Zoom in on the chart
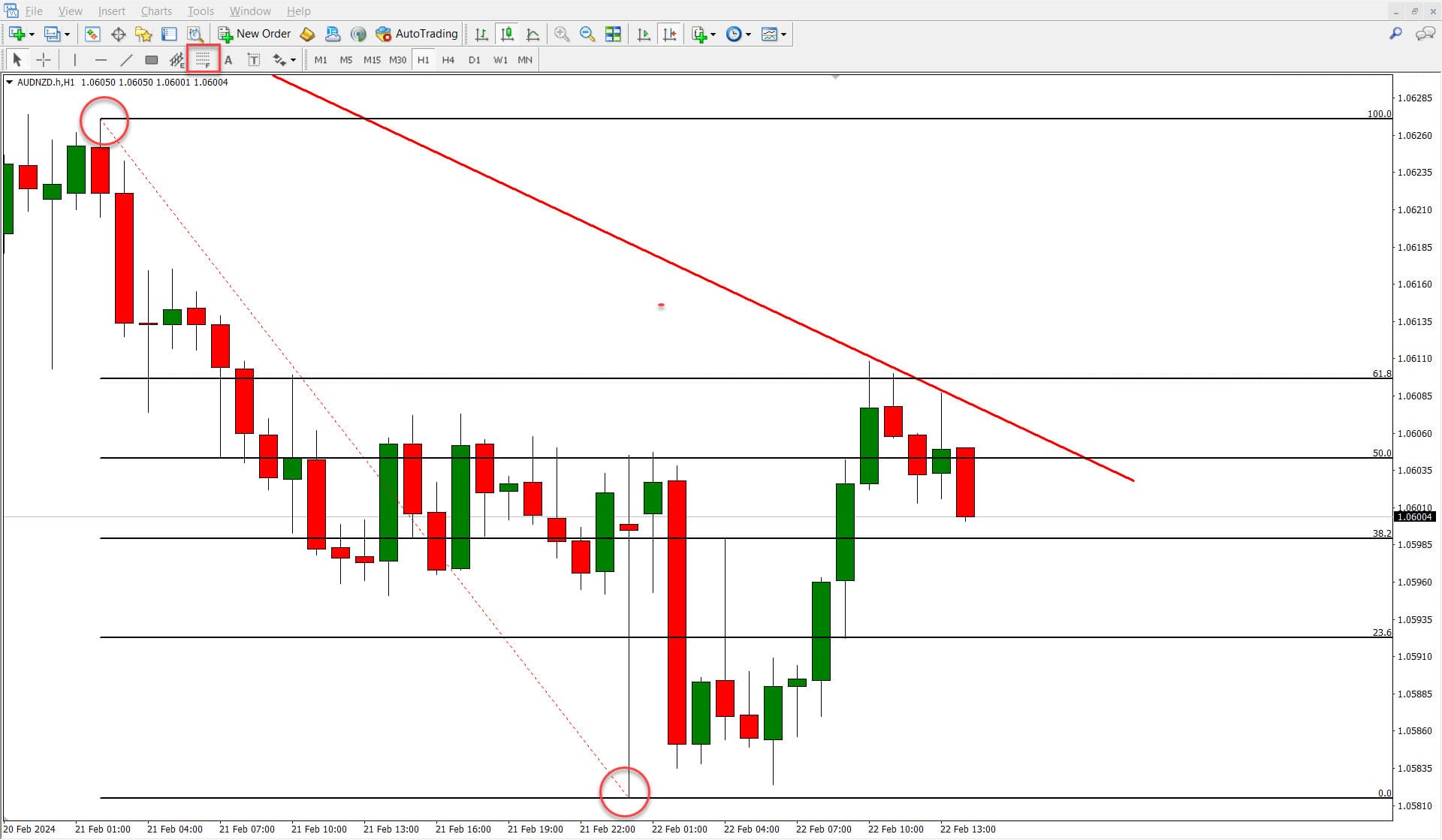Viewport: 1442px width, 840px height. point(562,34)
